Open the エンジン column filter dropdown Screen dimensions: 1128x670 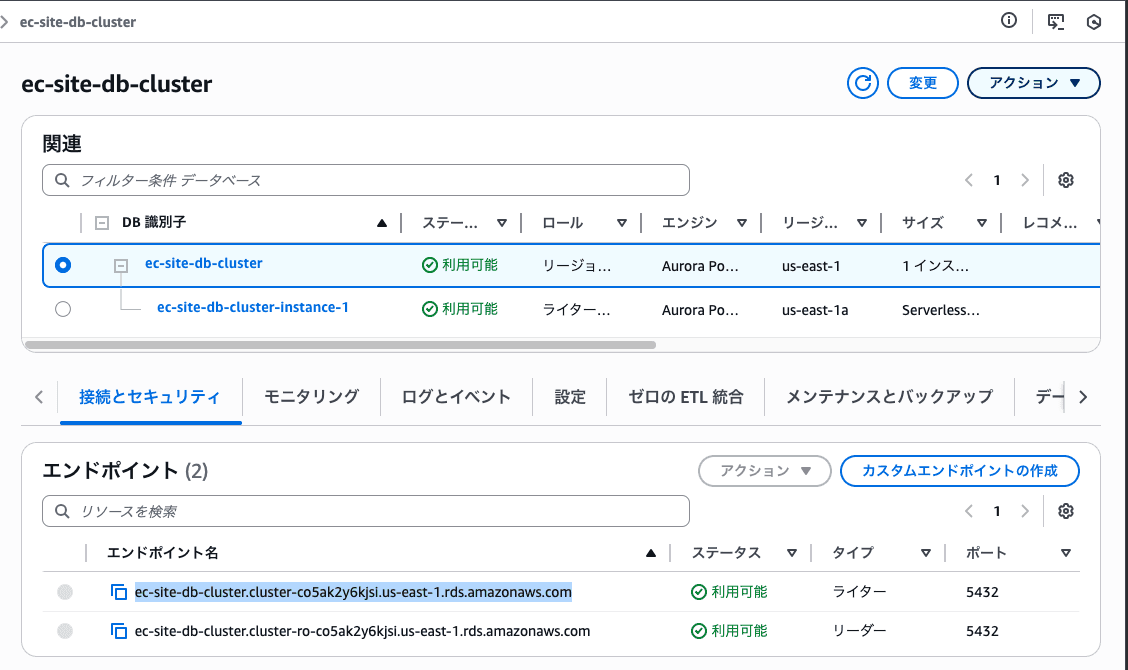coord(742,222)
